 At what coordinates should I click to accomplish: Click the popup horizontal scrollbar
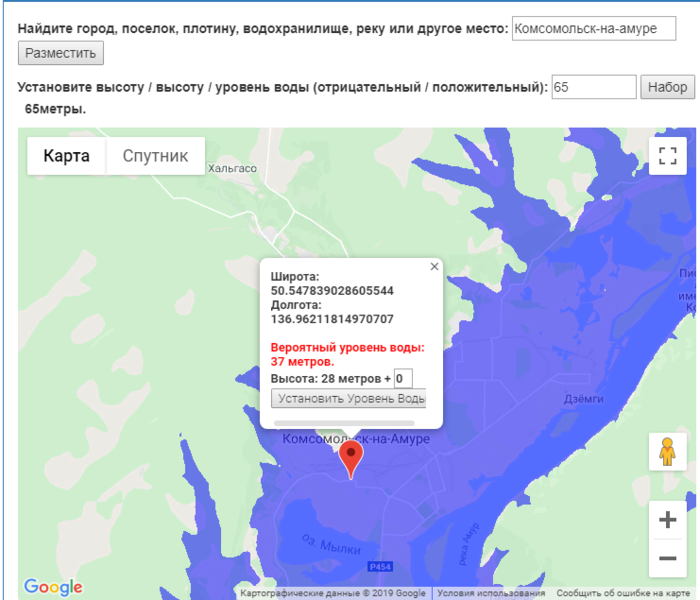click(x=344, y=423)
